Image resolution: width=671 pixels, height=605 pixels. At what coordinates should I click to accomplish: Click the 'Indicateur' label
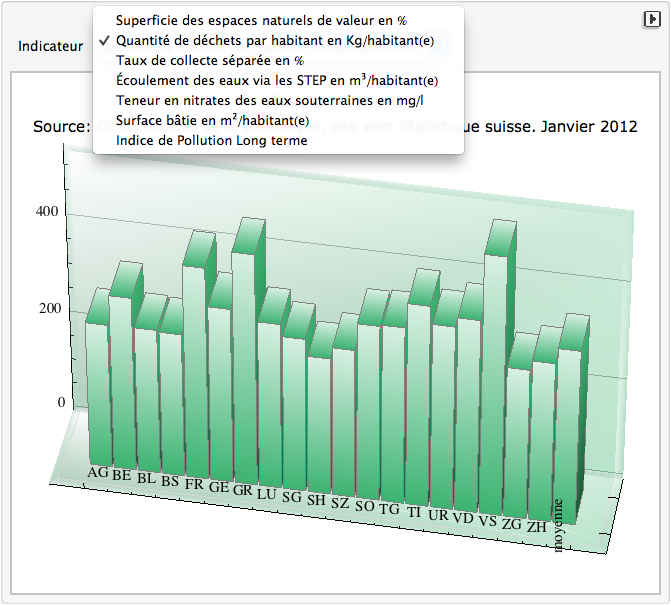click(x=51, y=47)
